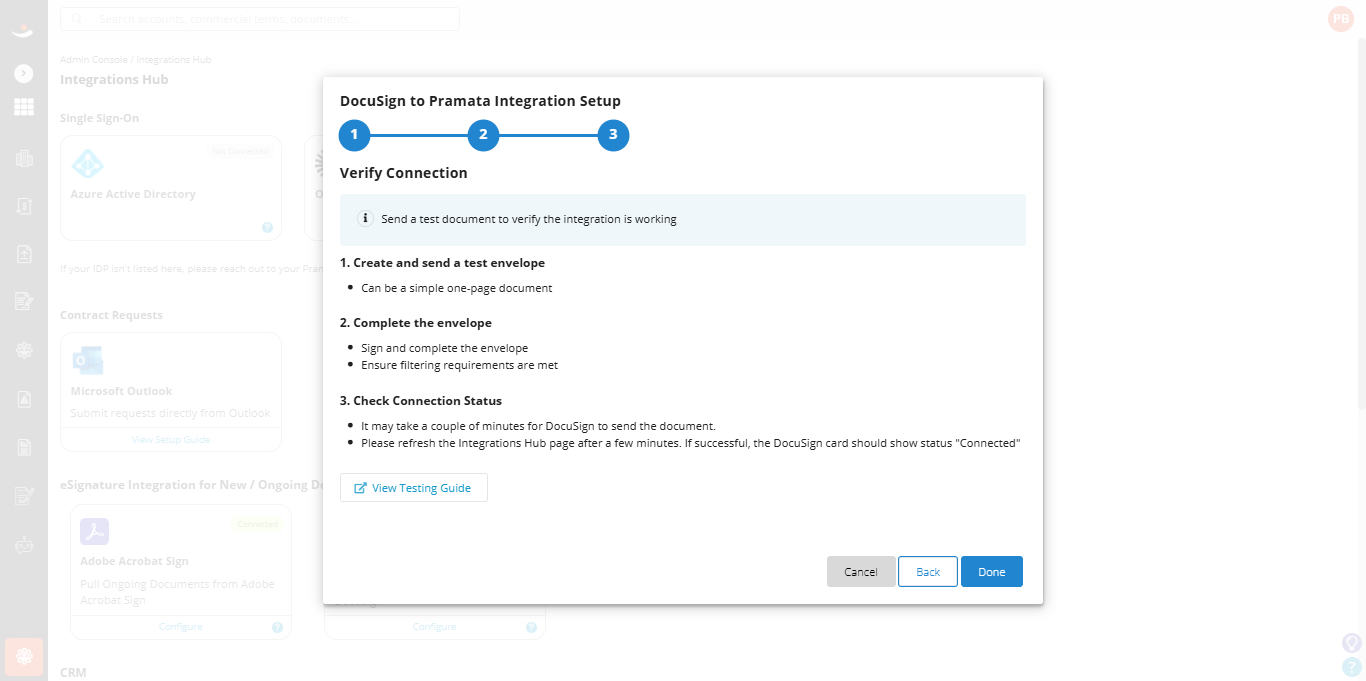Click the Done button
The height and width of the screenshot is (681, 1366).
992,572
